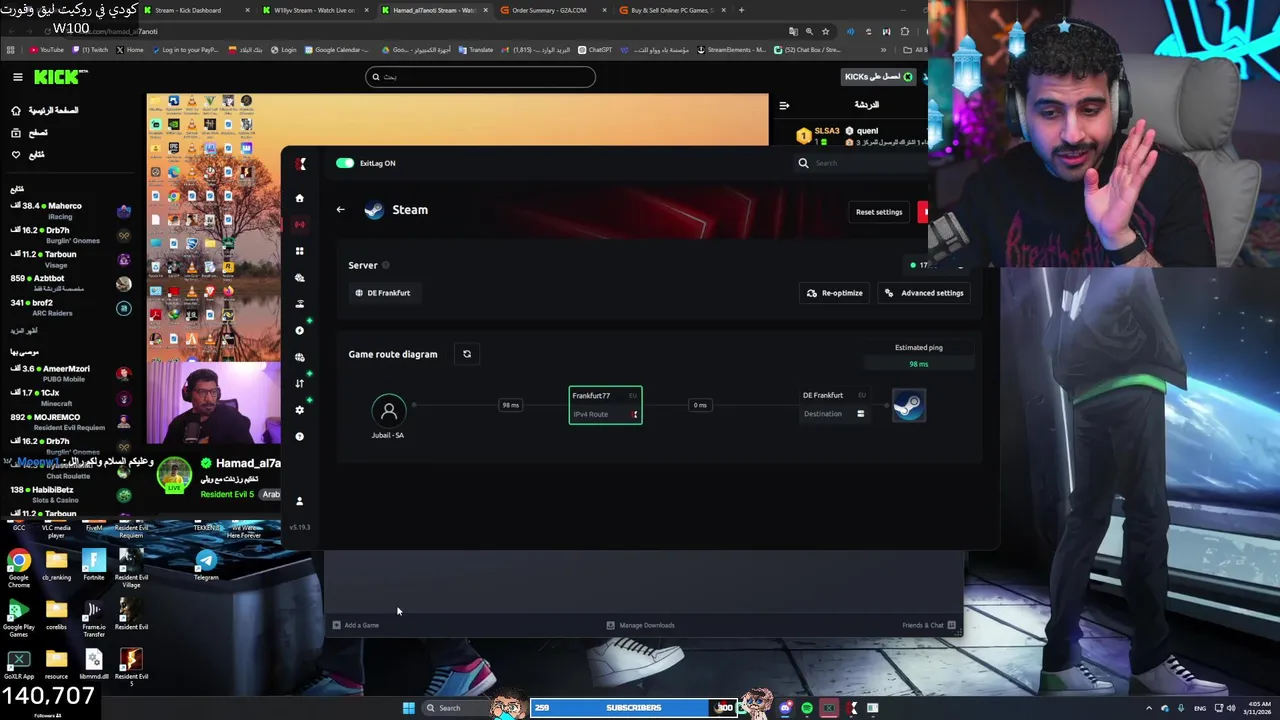The width and height of the screenshot is (1280, 720).
Task: Click the Server info icon
Action: click(x=386, y=265)
